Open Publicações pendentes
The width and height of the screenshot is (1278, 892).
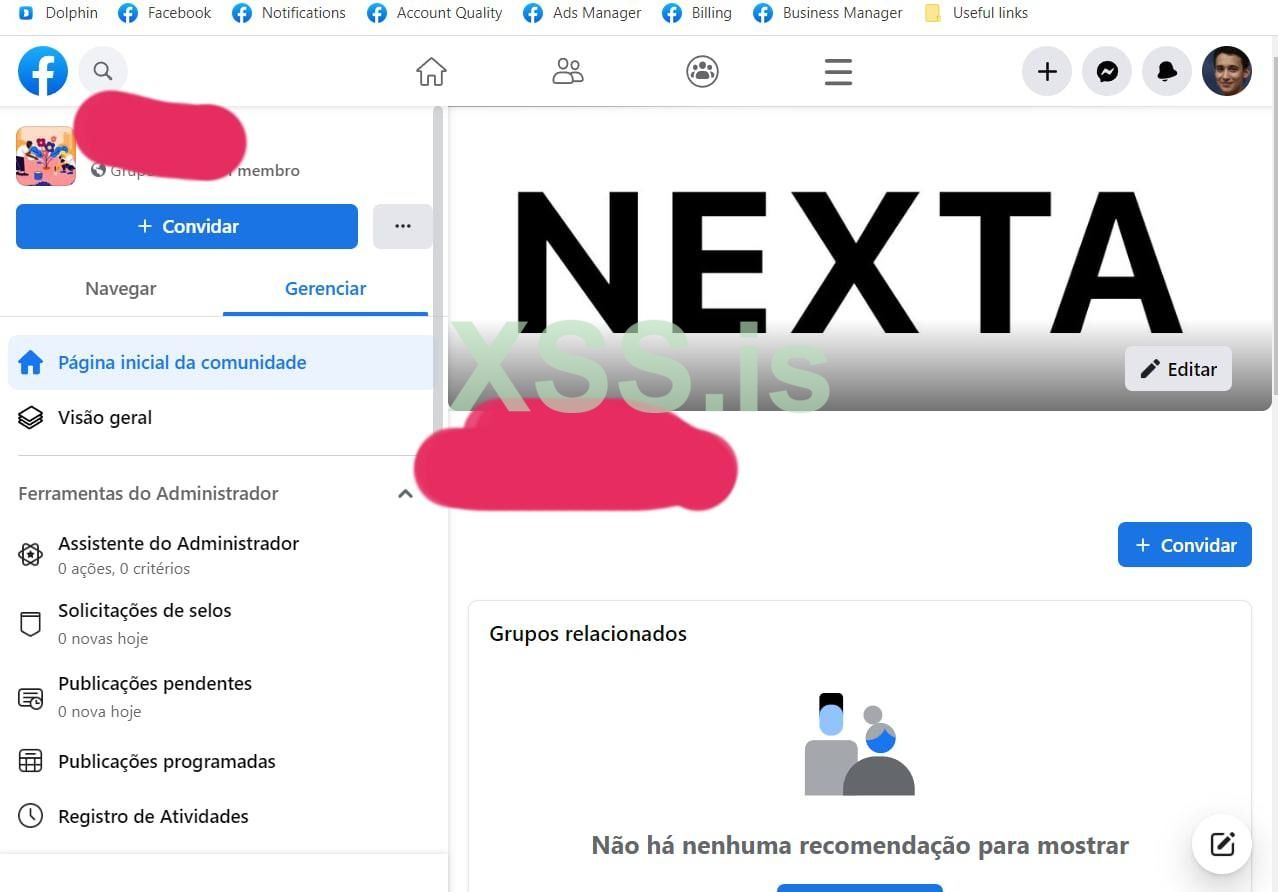(220, 697)
